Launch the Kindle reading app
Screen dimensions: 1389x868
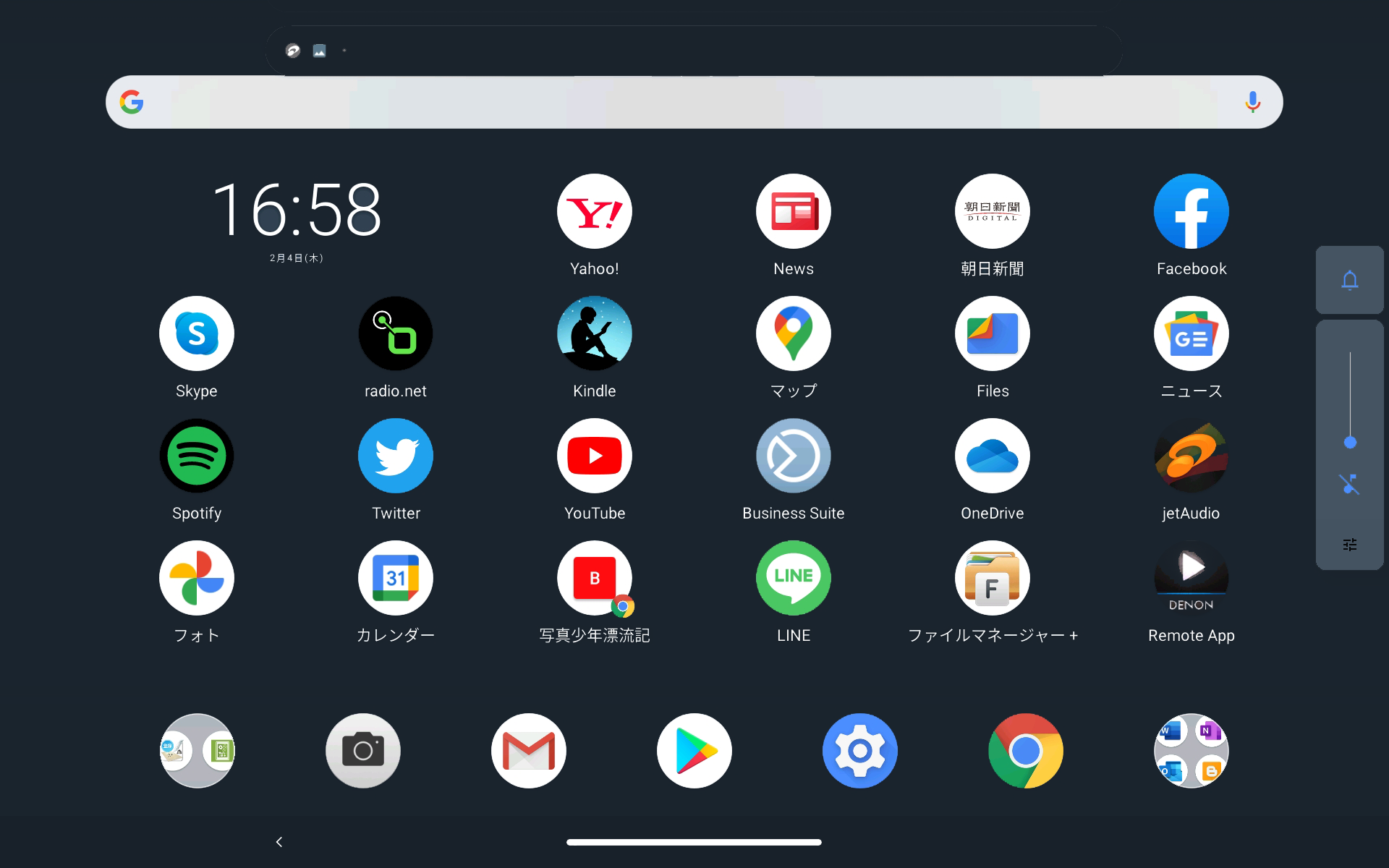point(594,333)
